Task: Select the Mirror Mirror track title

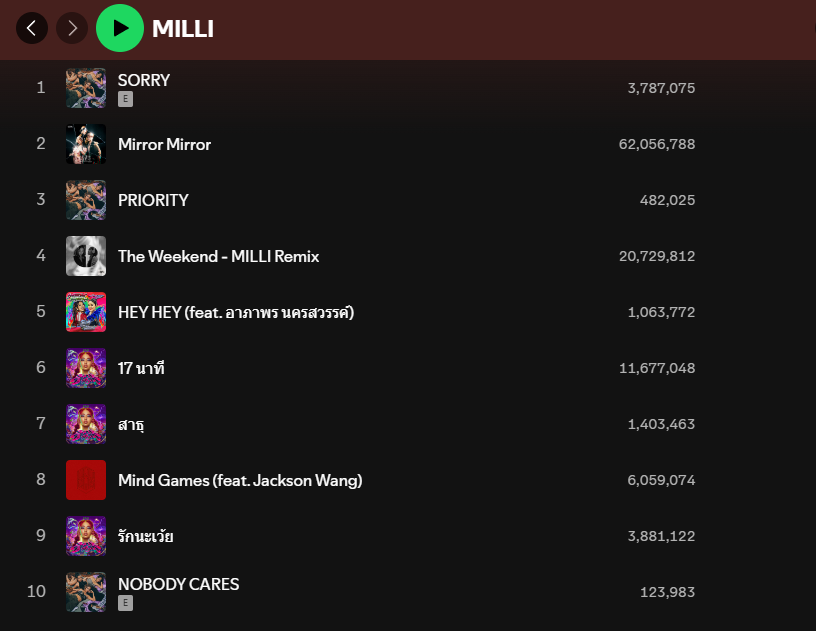Action: 164,144
